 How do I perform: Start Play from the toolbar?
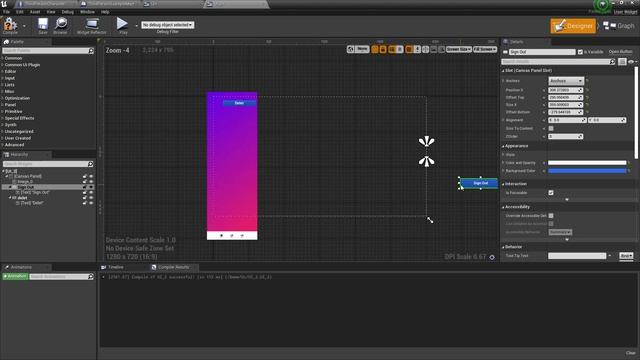click(122, 26)
